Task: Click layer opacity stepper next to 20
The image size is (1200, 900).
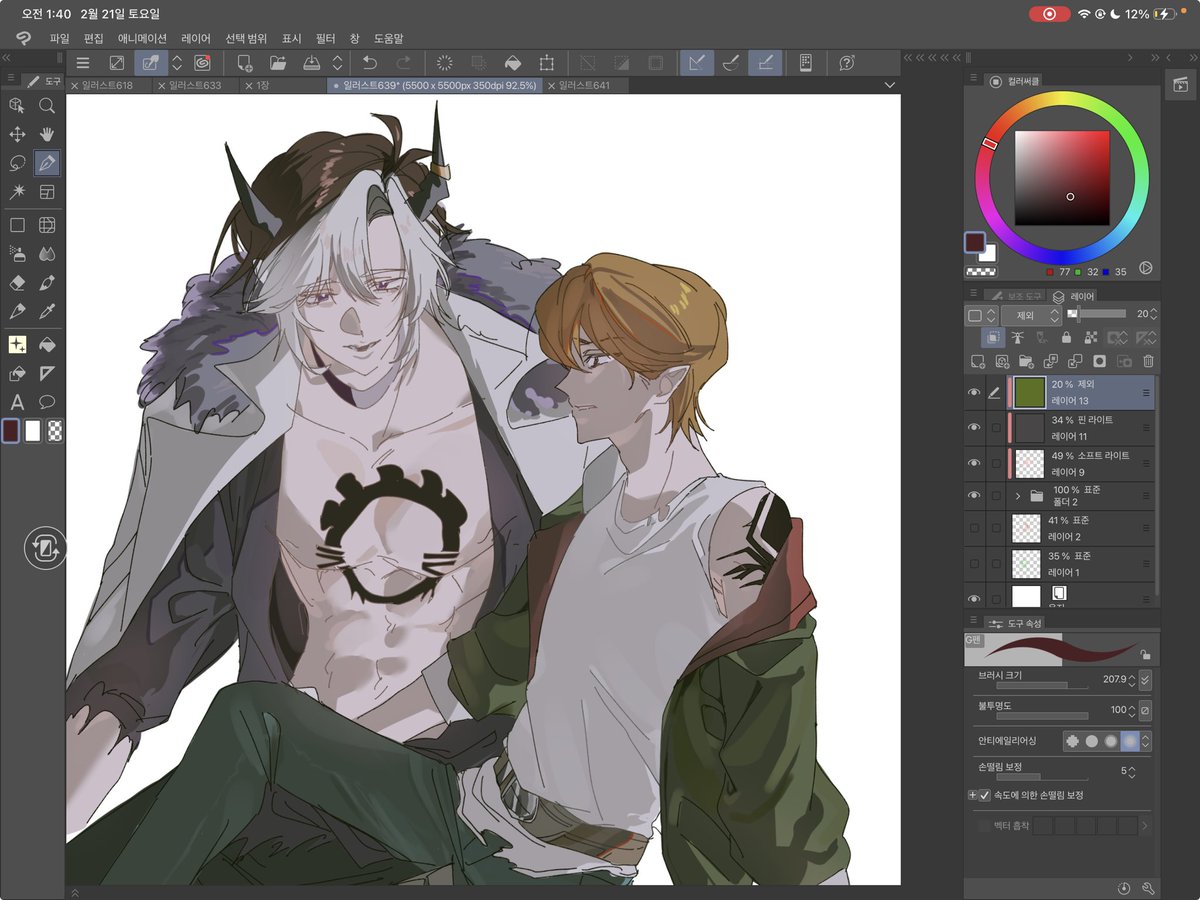Action: click(1153, 314)
